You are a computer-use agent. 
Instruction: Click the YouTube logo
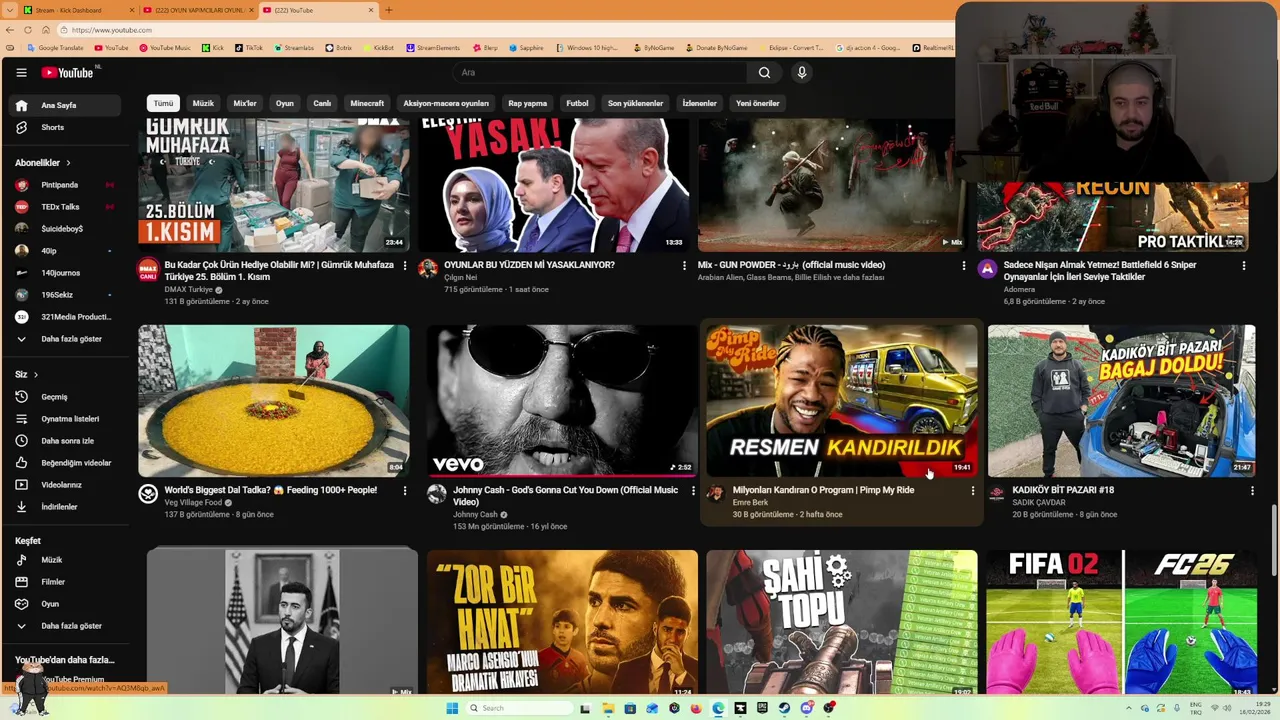click(x=67, y=72)
